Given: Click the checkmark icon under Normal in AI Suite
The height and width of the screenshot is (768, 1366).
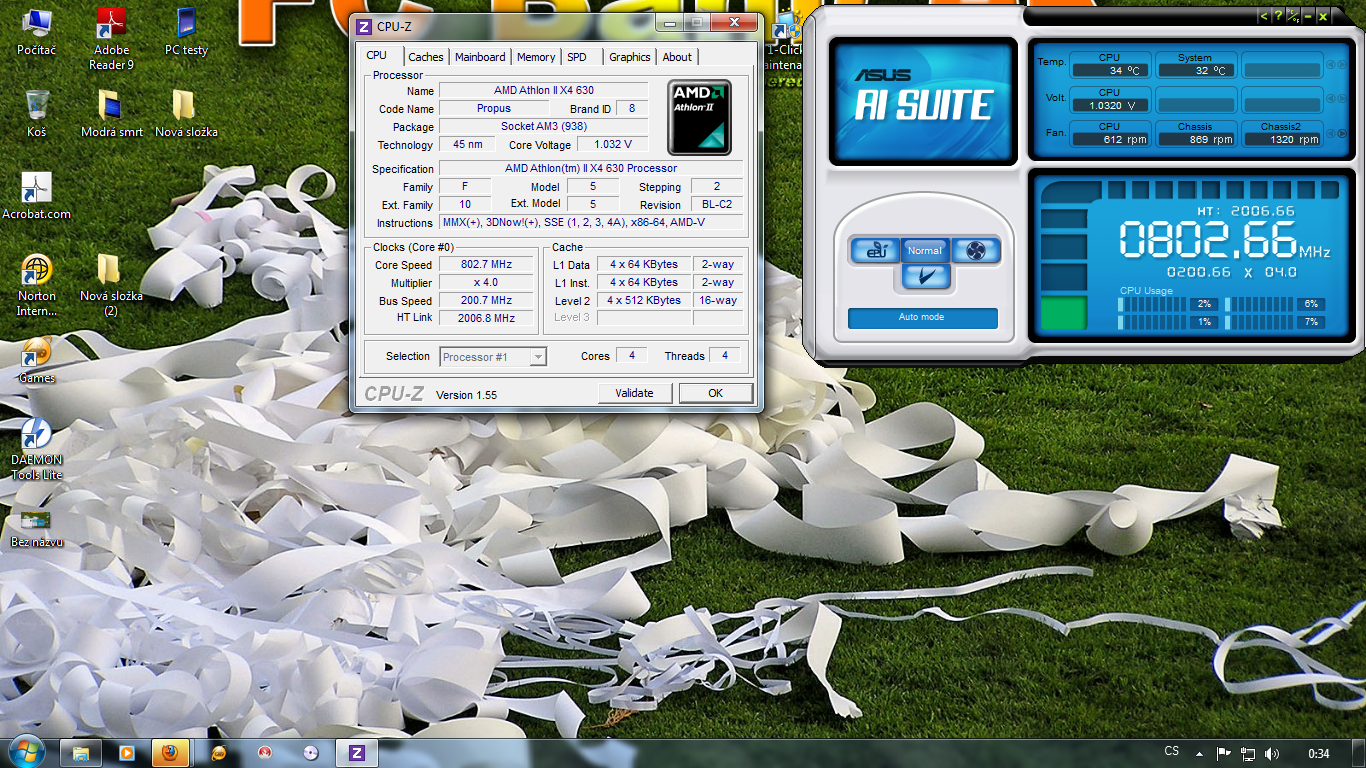Looking at the screenshot, I should point(925,276).
